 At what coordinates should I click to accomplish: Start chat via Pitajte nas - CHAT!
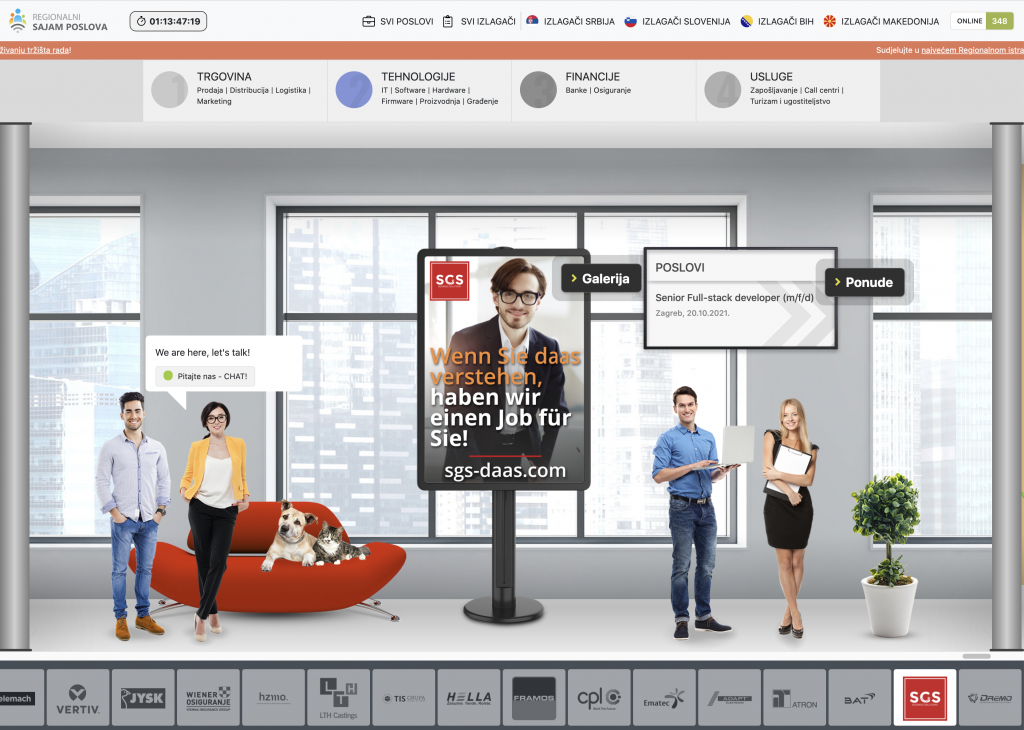(x=205, y=376)
